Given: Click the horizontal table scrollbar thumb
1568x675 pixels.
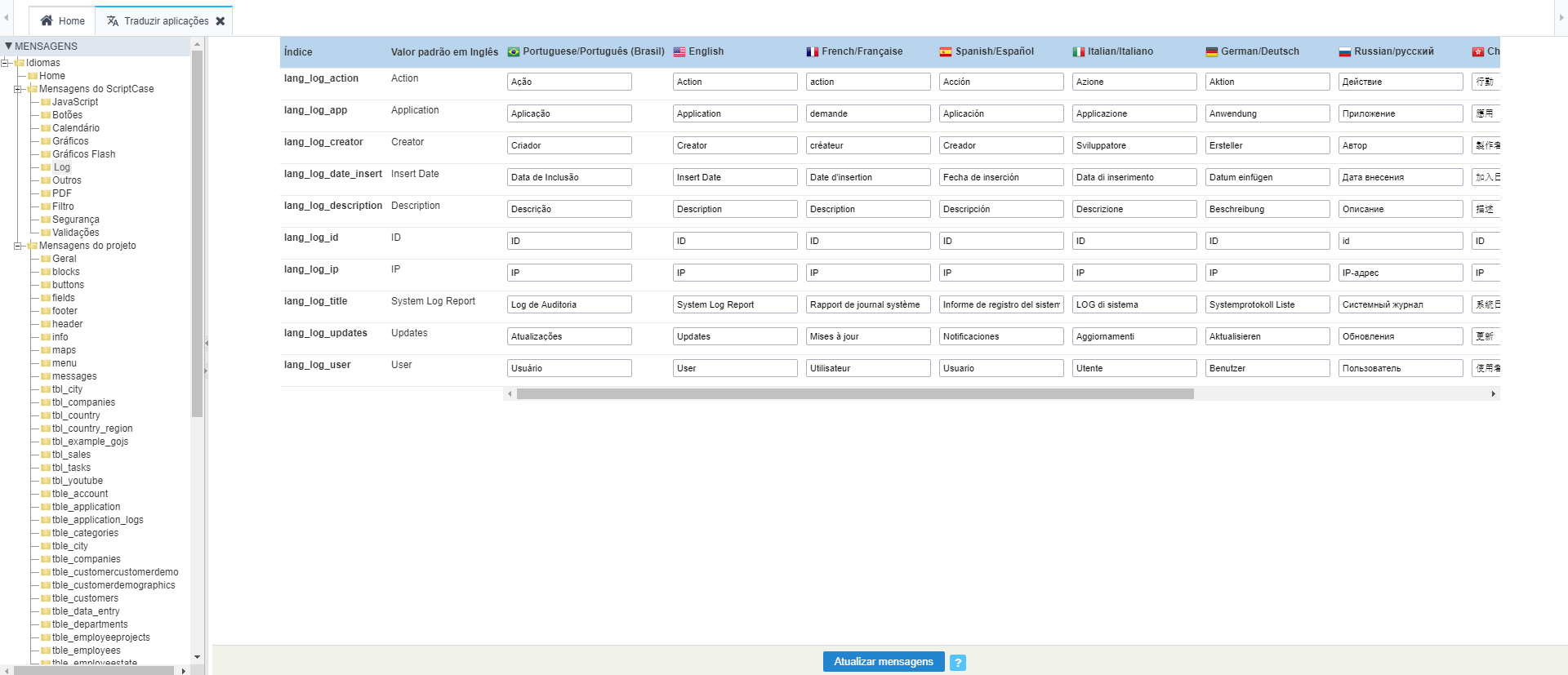Looking at the screenshot, I should (855, 394).
